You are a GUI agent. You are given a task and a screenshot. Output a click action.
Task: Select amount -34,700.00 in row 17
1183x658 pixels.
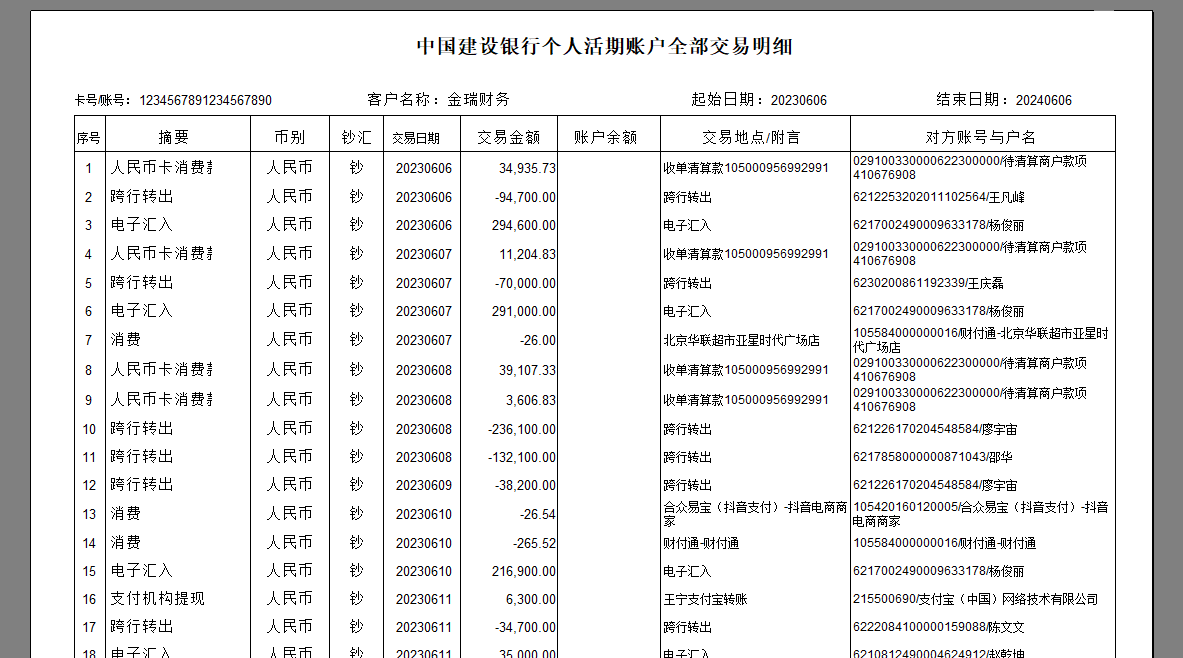click(525, 627)
